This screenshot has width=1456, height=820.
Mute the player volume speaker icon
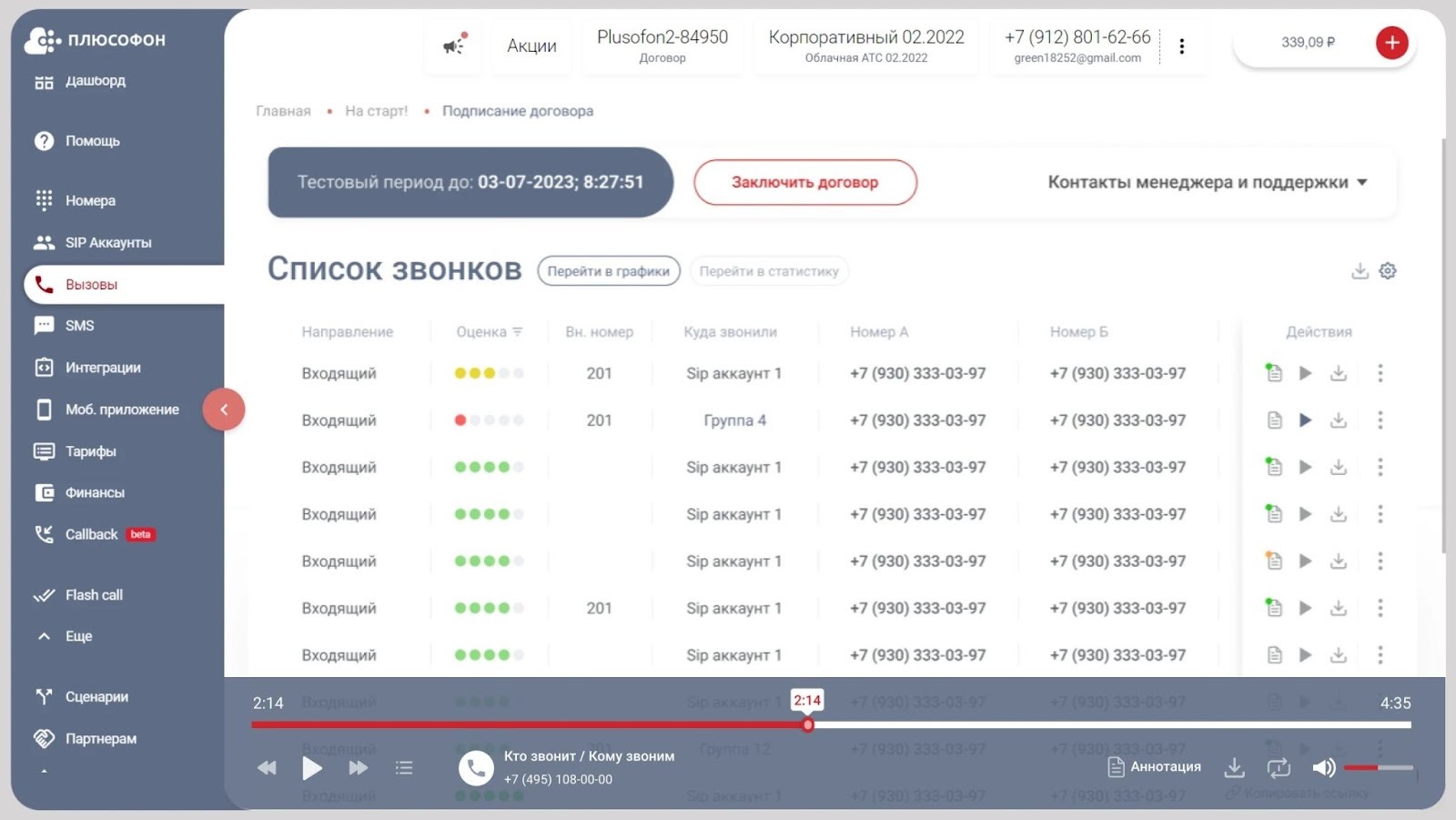(1324, 768)
